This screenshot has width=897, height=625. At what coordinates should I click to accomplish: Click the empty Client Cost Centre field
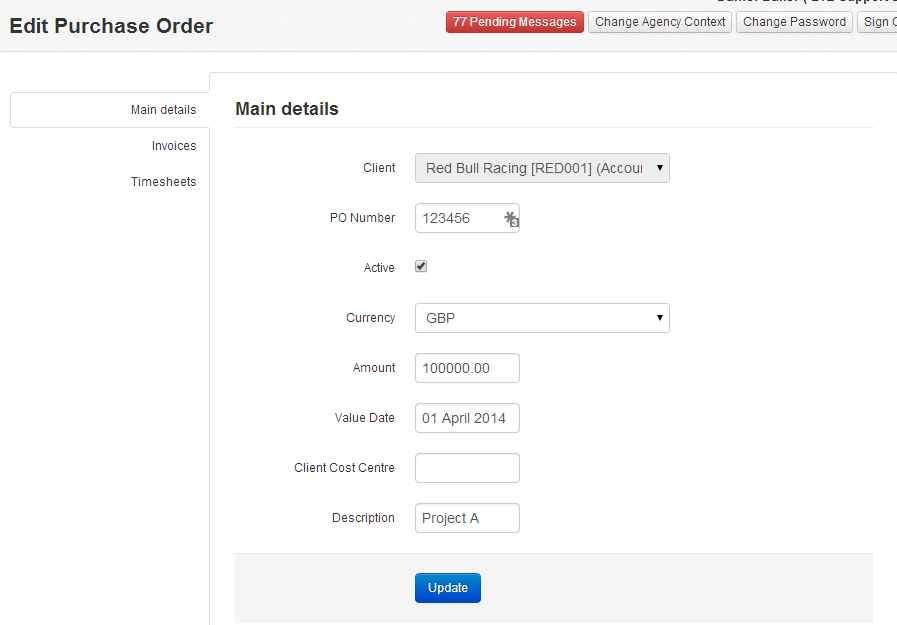(467, 468)
